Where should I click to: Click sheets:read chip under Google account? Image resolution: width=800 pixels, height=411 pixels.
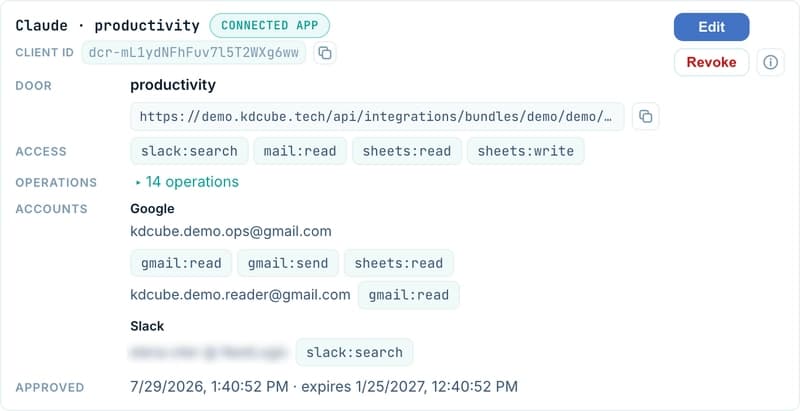coord(398,263)
